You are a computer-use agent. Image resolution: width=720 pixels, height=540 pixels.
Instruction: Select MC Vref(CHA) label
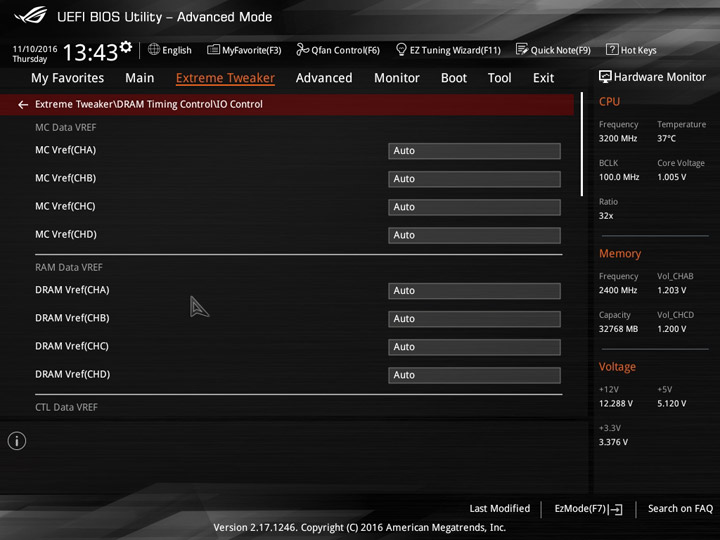[x=66, y=150]
